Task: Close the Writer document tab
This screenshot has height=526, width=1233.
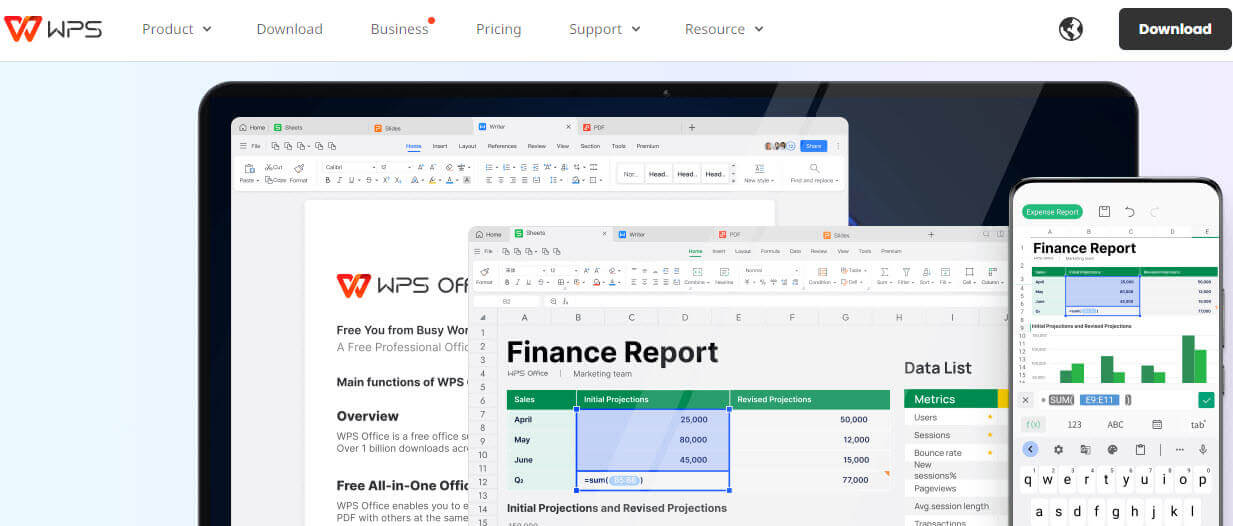Action: click(x=569, y=126)
